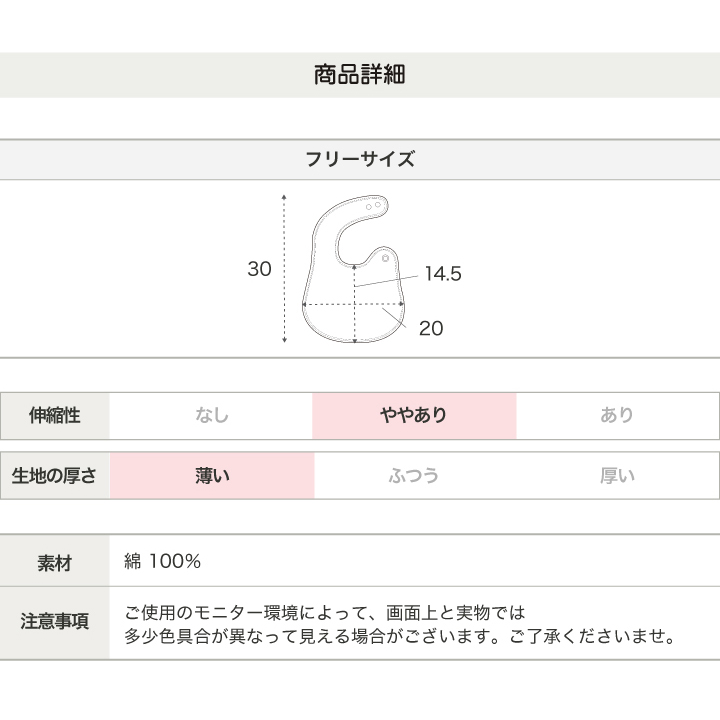Click the 14.5 measurement label
The image size is (720, 720).
443,274
